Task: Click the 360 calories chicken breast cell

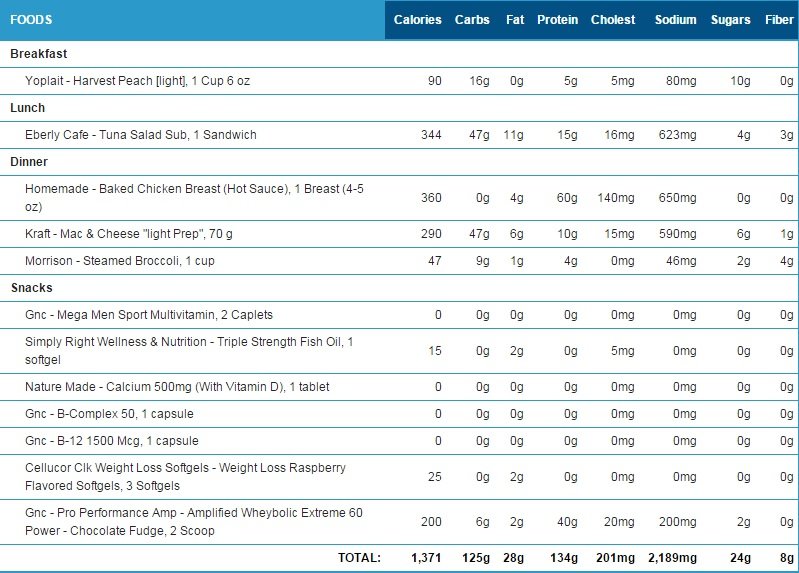Action: pyautogui.click(x=431, y=198)
